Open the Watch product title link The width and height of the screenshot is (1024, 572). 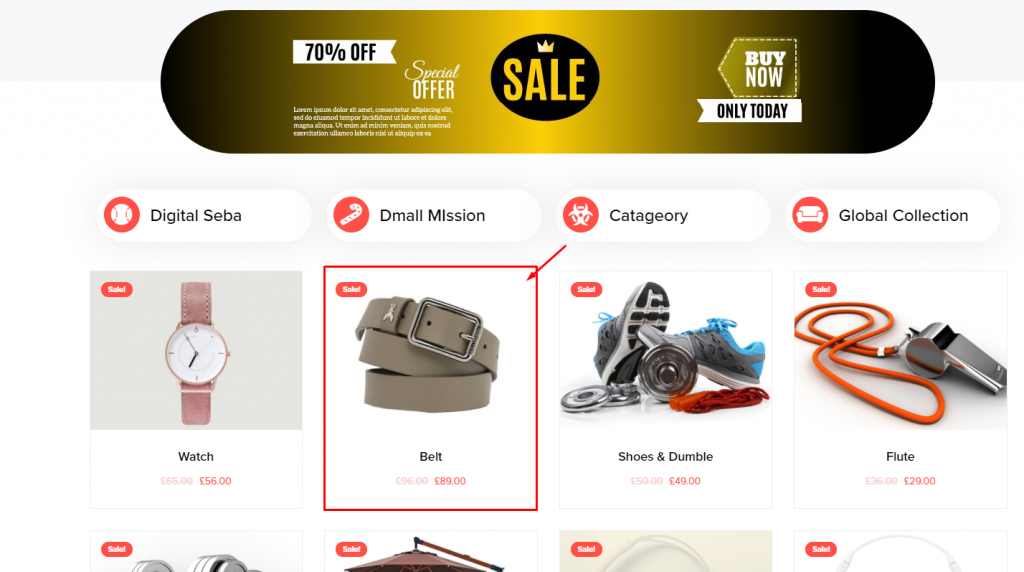click(x=196, y=456)
